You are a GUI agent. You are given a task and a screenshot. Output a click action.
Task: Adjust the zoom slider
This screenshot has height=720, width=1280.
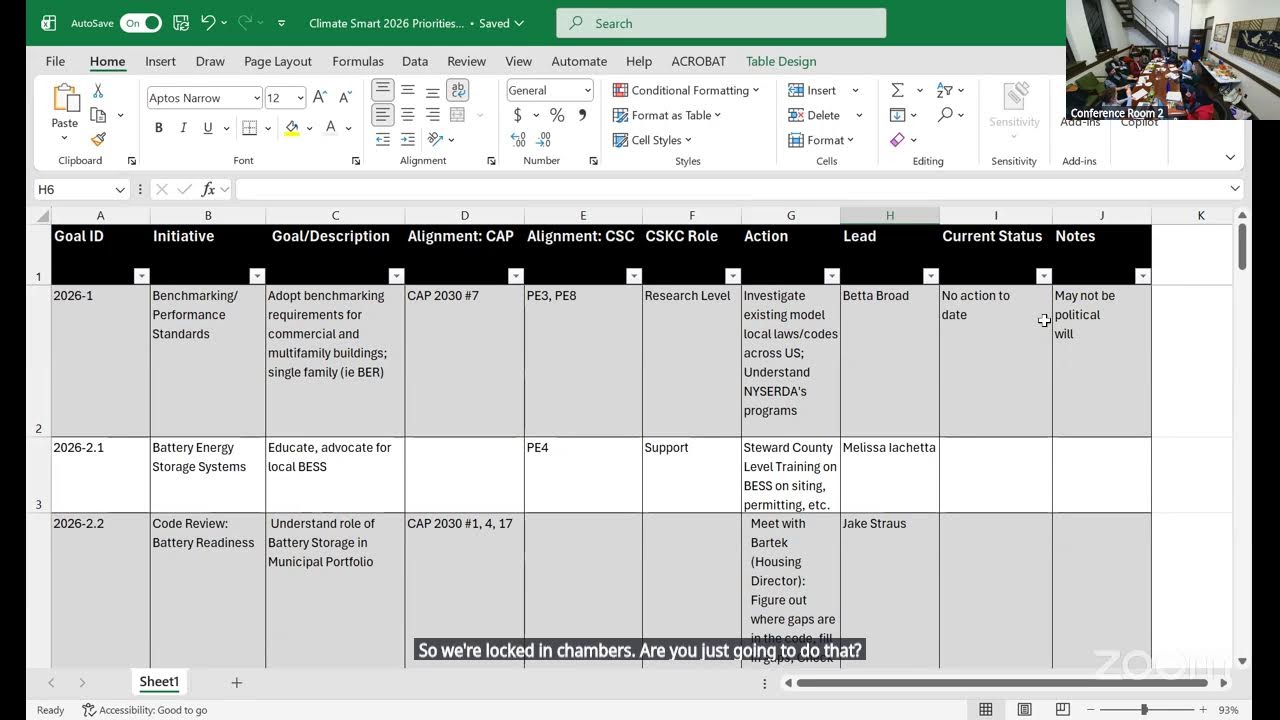click(1144, 710)
